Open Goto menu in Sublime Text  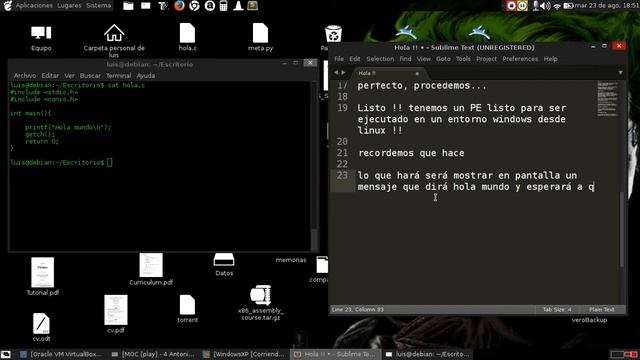(x=443, y=59)
